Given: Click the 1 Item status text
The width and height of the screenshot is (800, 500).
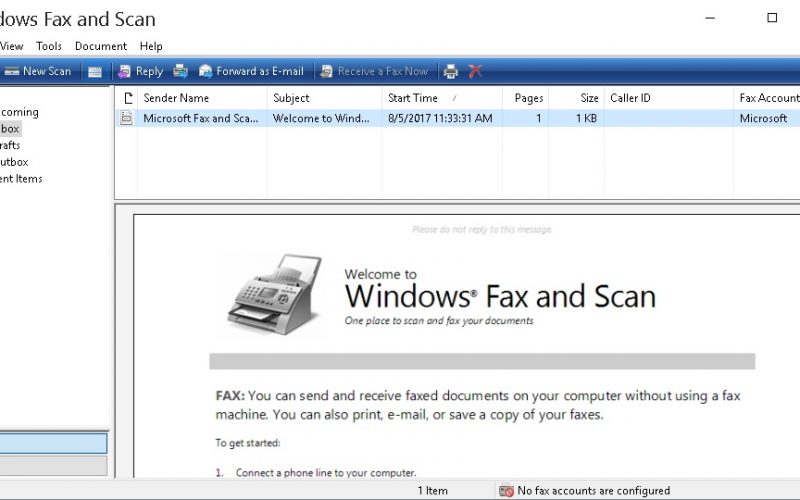Looking at the screenshot, I should (433, 491).
